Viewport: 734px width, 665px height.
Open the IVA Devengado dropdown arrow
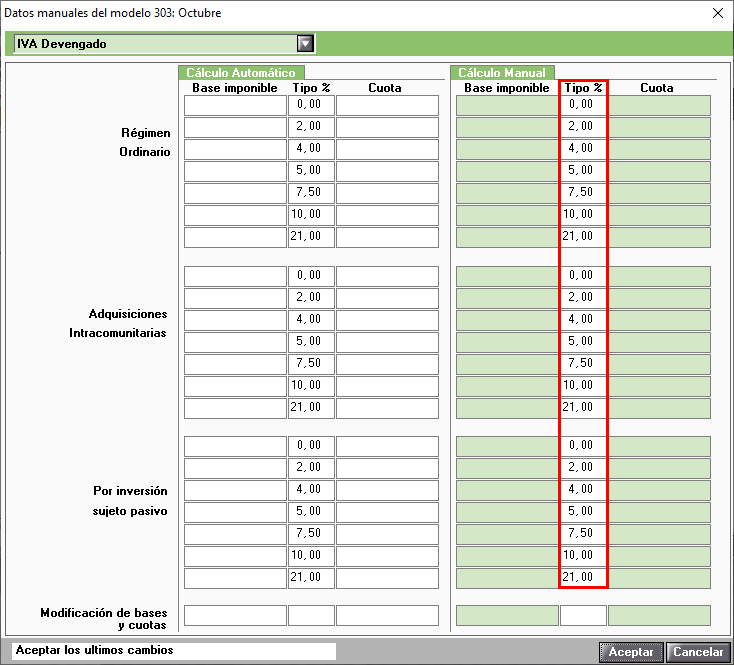pos(306,43)
